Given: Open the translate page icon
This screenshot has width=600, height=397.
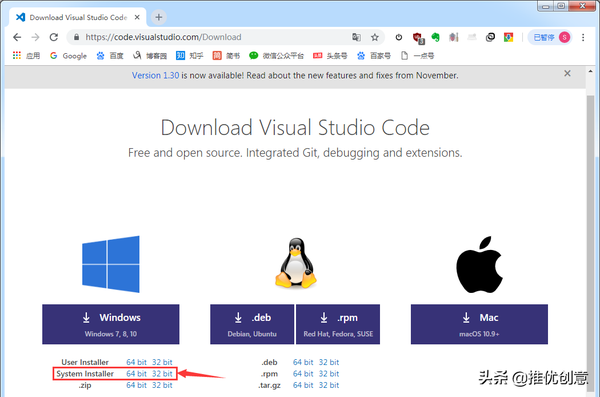Looking at the screenshot, I should pos(356,37).
